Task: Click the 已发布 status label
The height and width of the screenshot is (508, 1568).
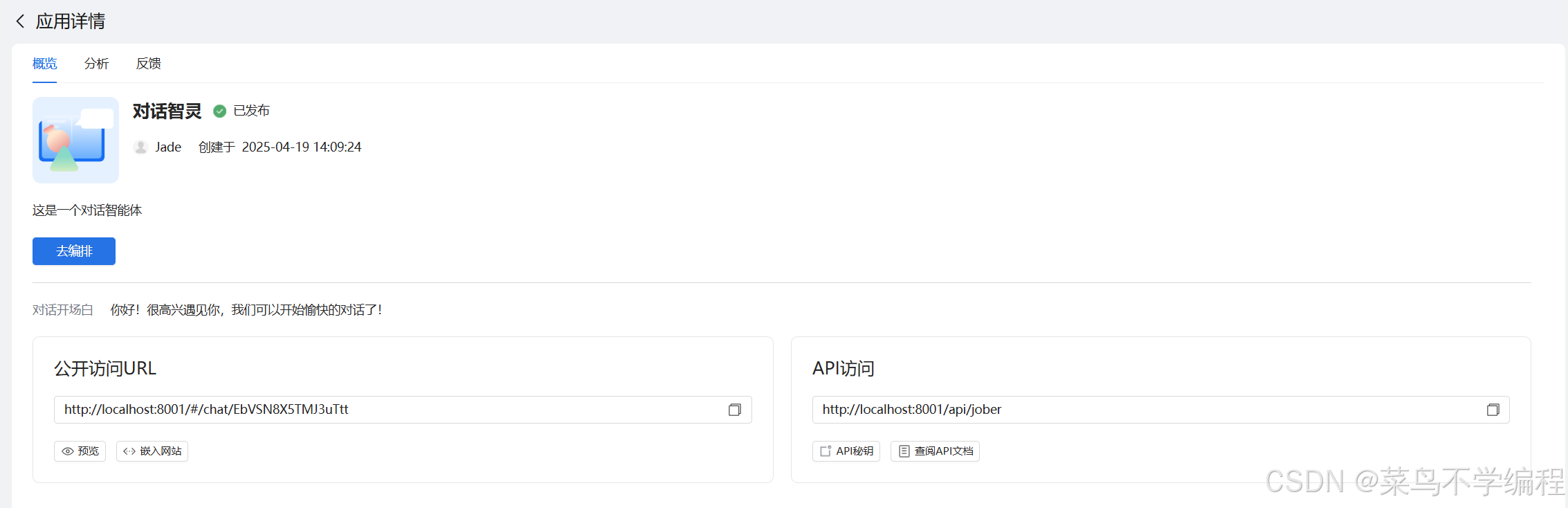Action: pos(252,111)
